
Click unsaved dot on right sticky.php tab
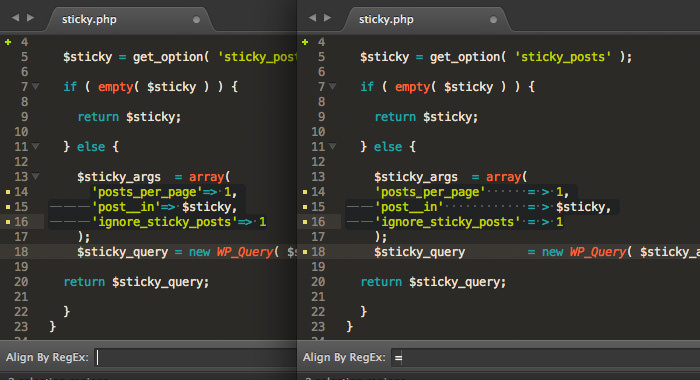(493, 20)
